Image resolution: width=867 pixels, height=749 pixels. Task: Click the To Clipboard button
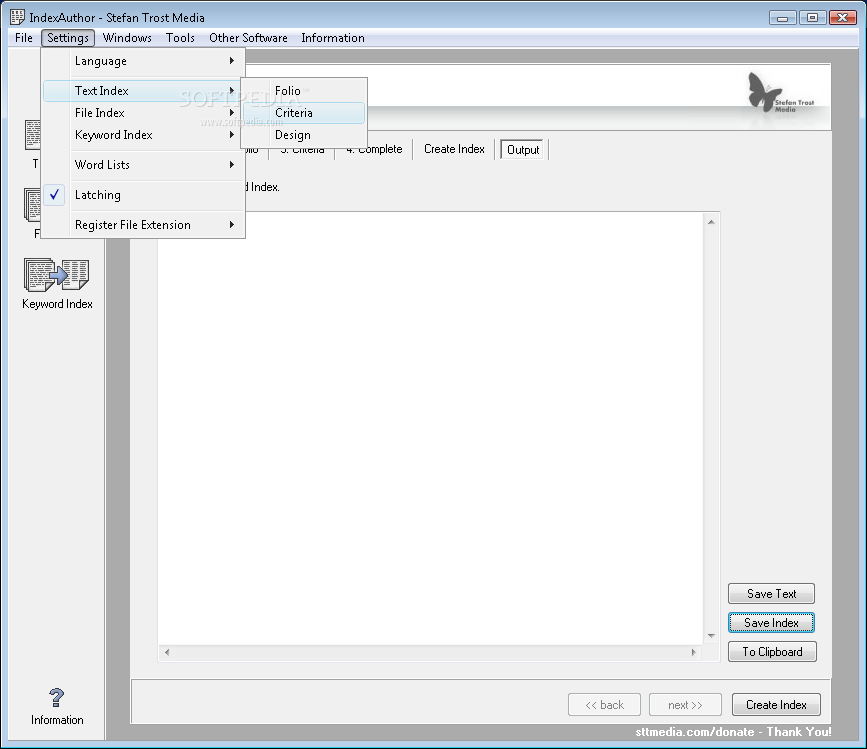click(772, 652)
